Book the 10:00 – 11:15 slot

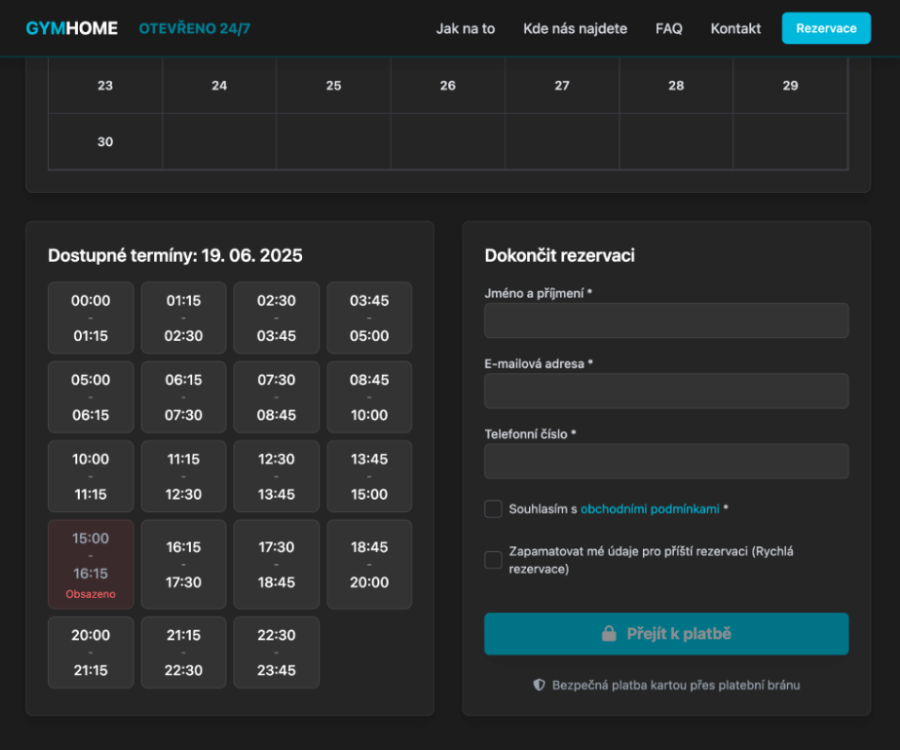click(x=91, y=476)
